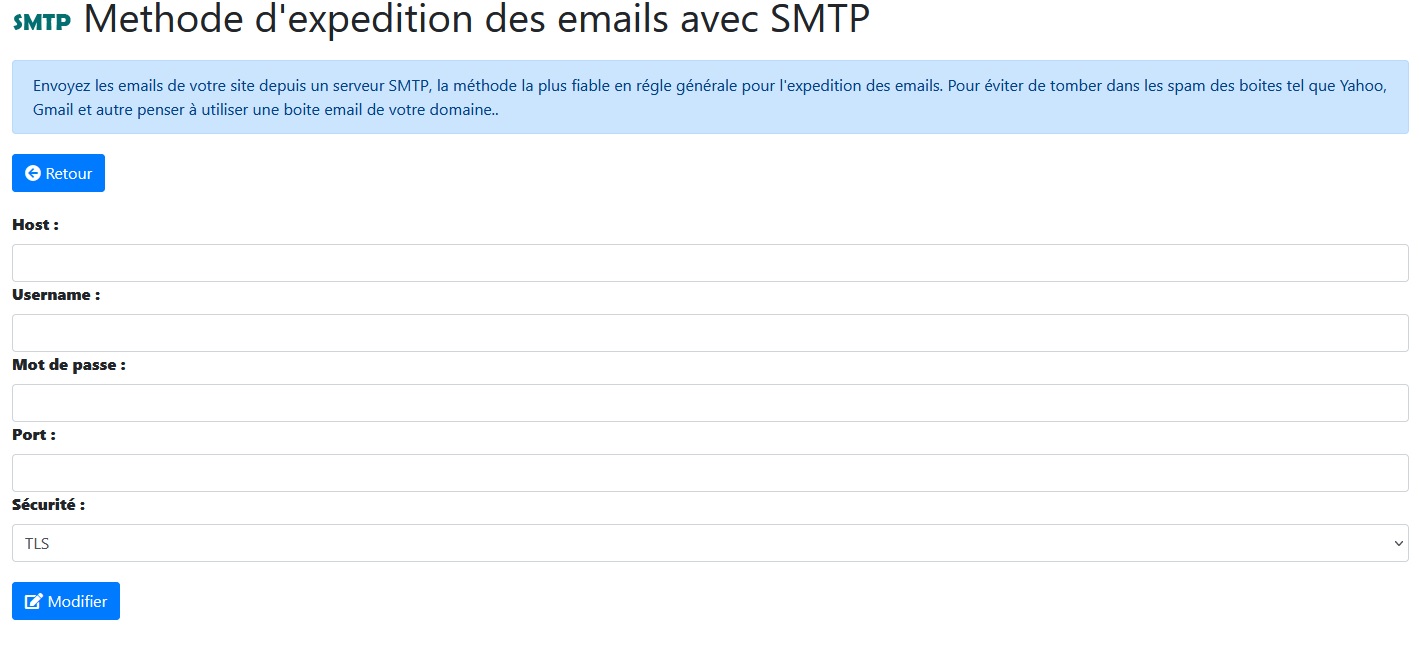Click the page title about SMTP email expedition

point(477,20)
